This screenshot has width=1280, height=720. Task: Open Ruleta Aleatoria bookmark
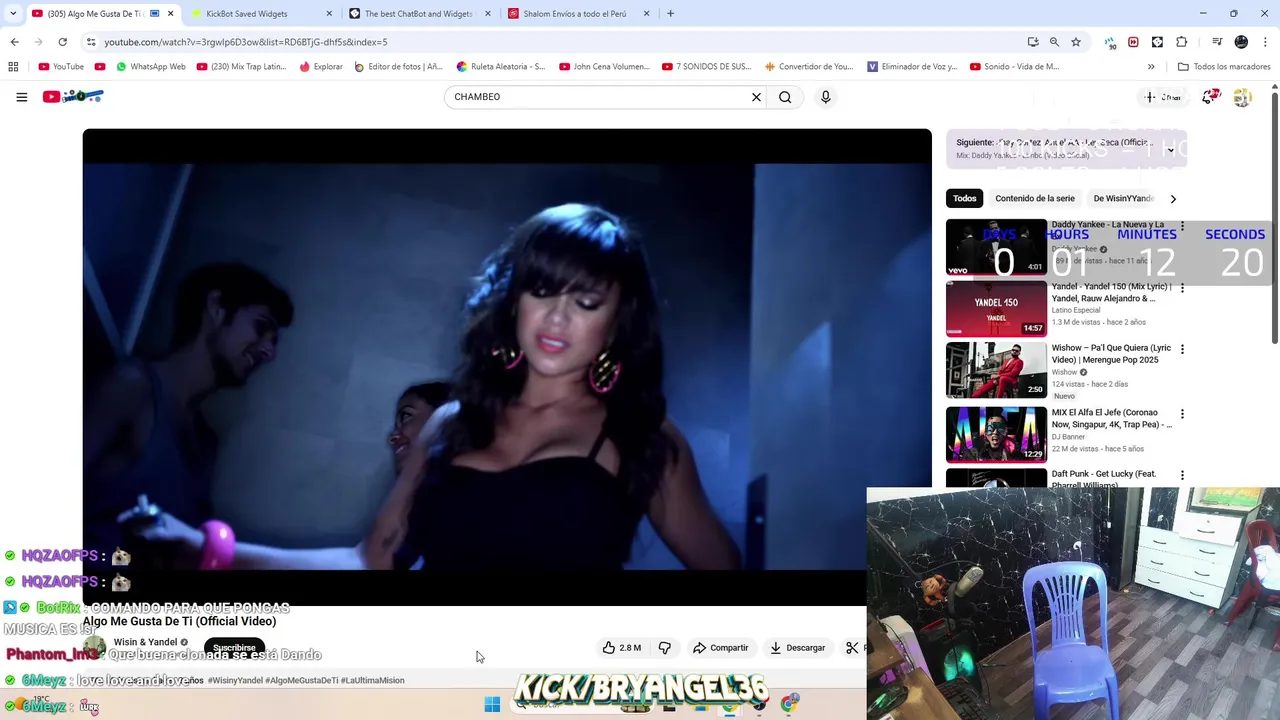click(501, 67)
